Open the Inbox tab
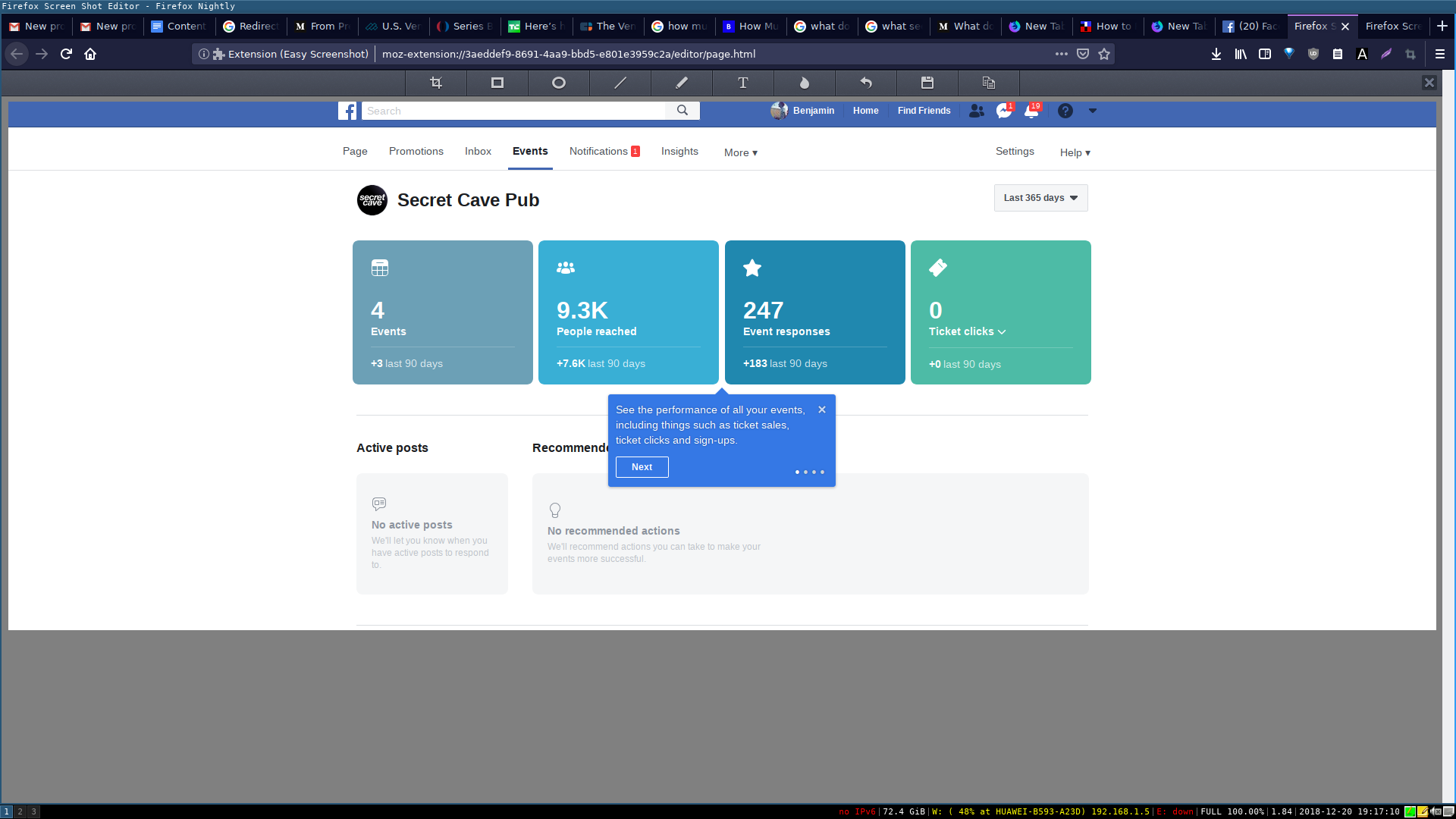Screen dimensions: 1456x819 tap(478, 152)
